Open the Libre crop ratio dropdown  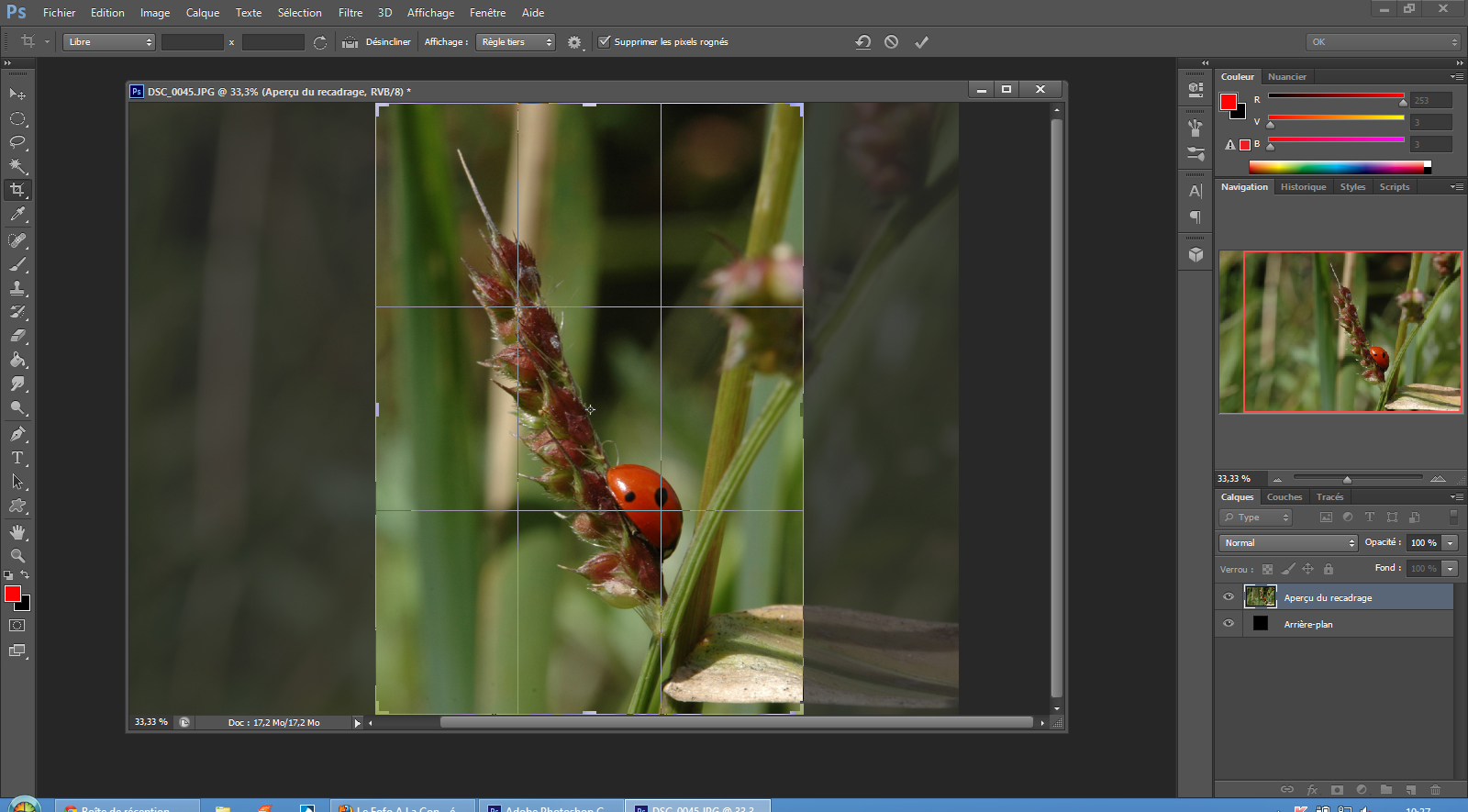tap(109, 42)
